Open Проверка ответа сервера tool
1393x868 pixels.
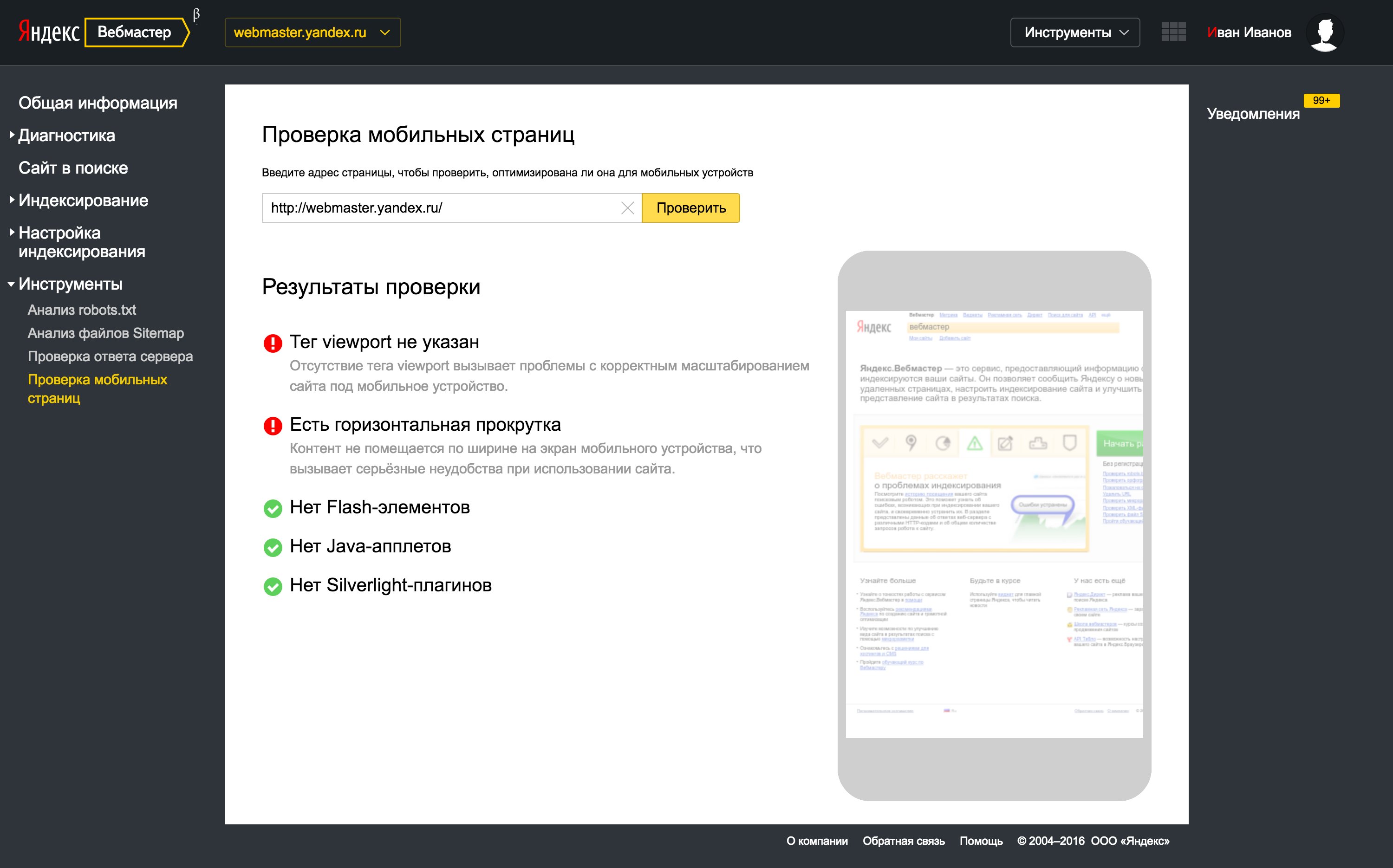click(x=110, y=356)
